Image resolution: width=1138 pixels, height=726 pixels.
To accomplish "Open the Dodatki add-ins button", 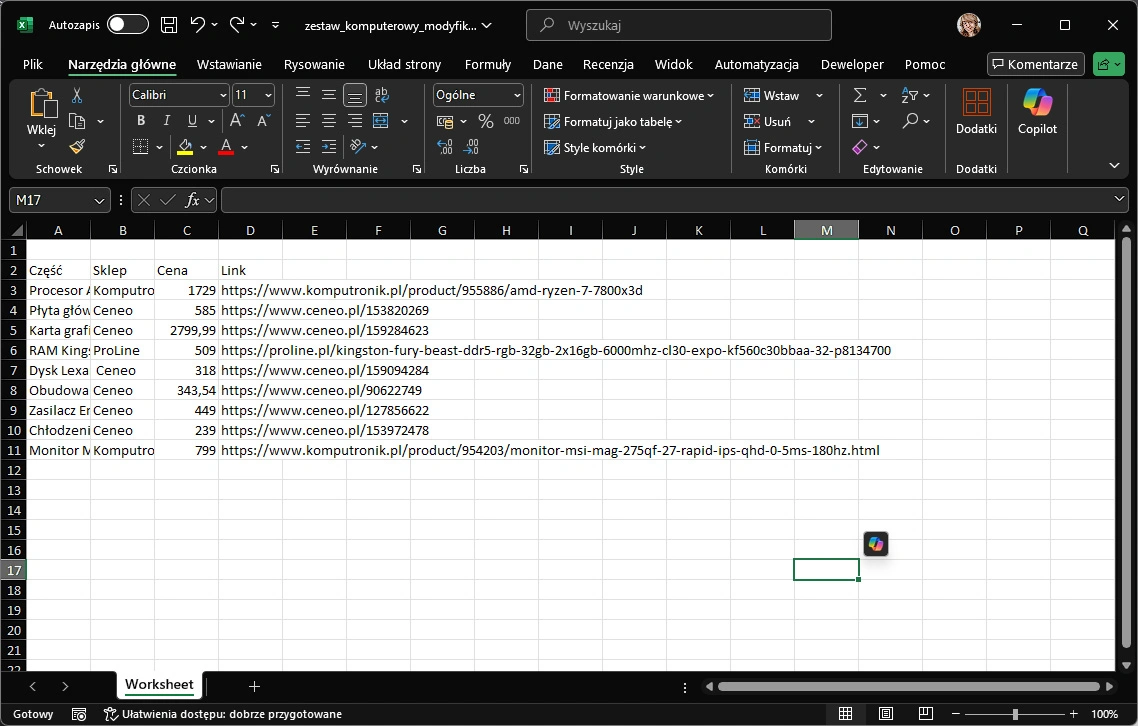I will [976, 111].
